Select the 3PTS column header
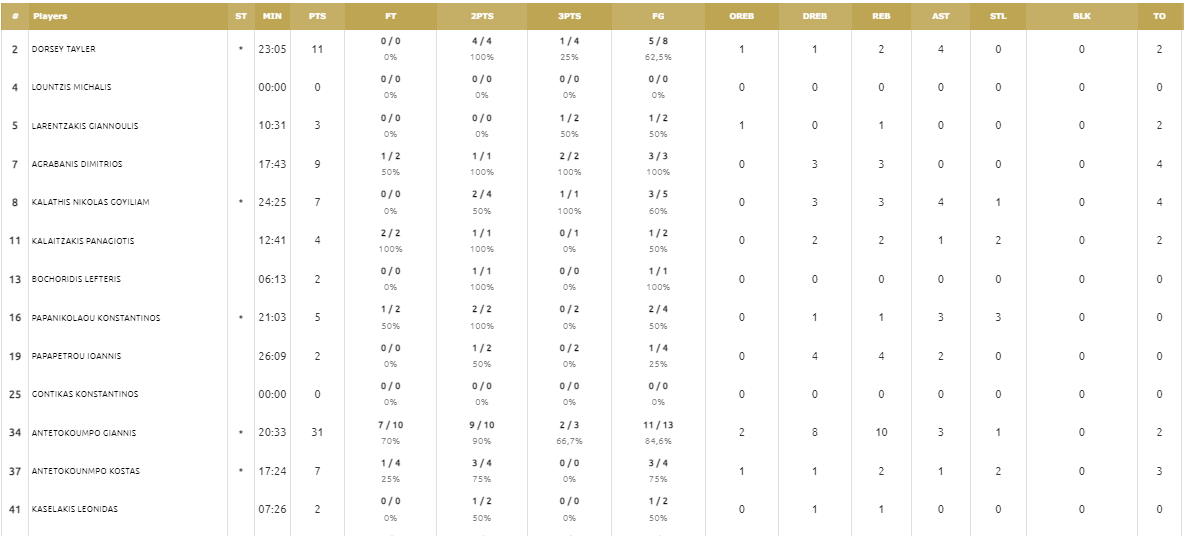This screenshot has height=536, width=1184. tap(569, 16)
